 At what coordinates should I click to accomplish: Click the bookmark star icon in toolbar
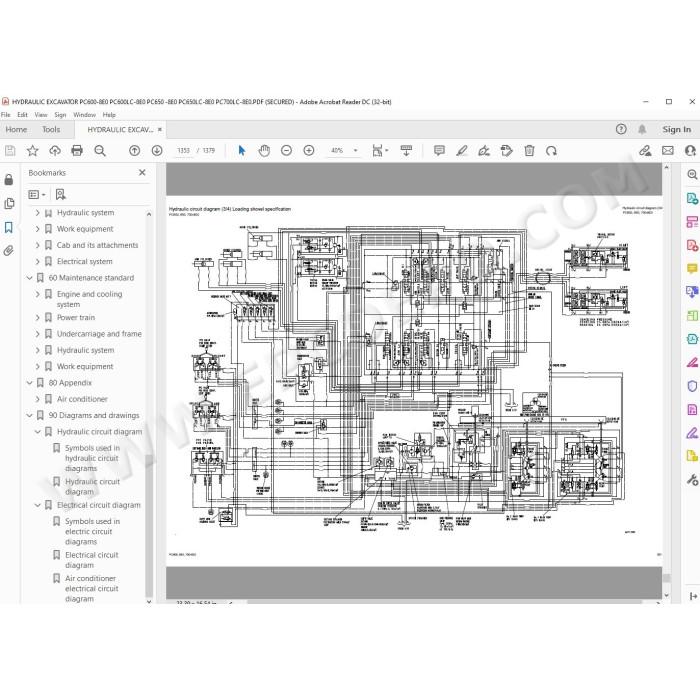(32, 151)
